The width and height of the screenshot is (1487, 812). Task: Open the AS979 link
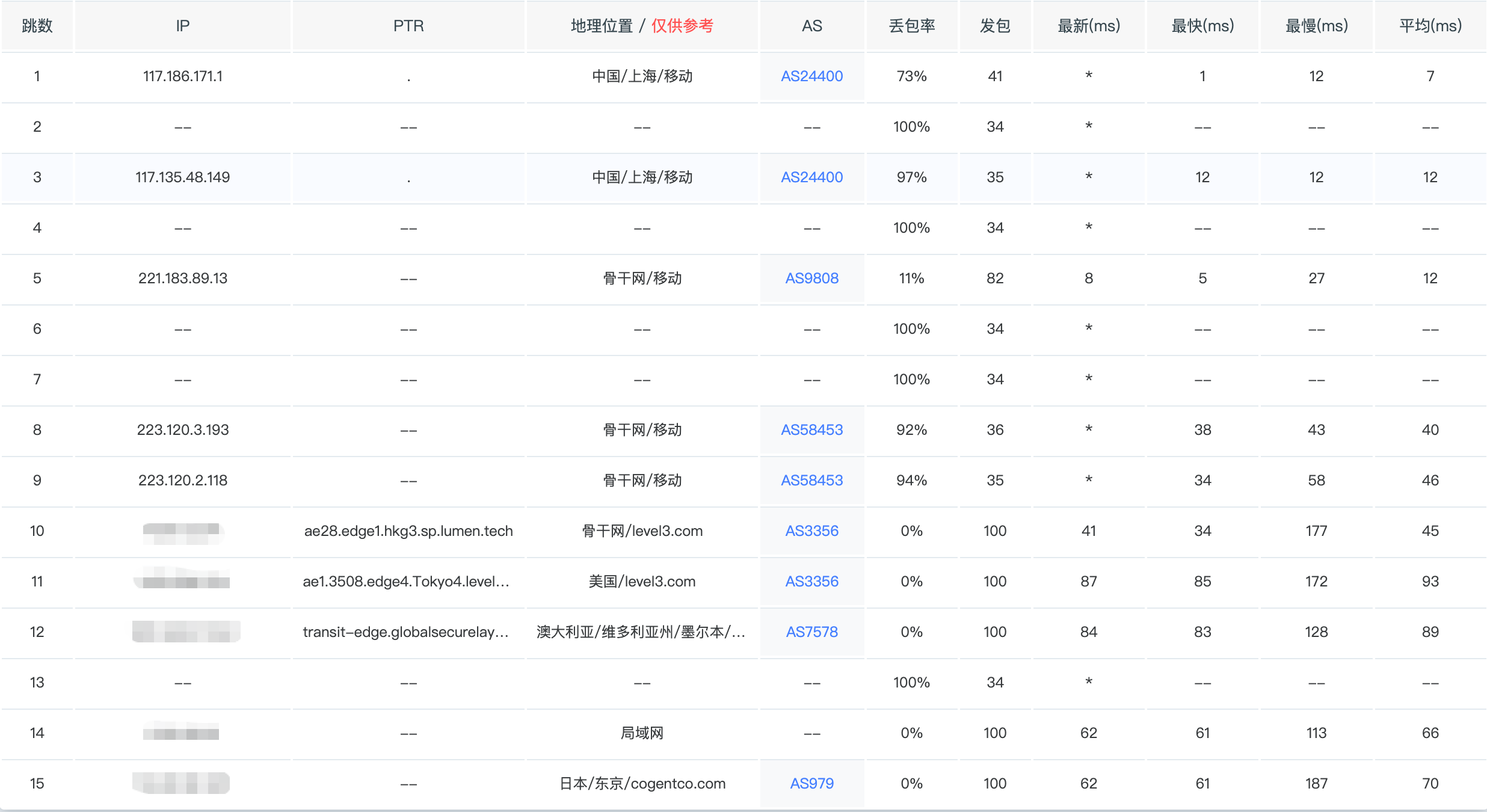click(811, 784)
